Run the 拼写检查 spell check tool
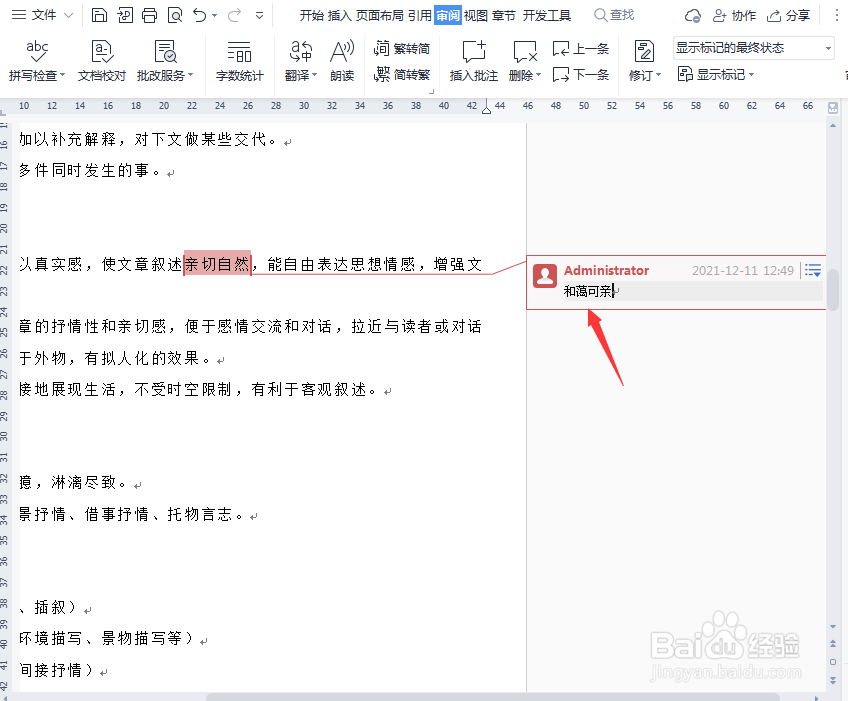 point(36,60)
